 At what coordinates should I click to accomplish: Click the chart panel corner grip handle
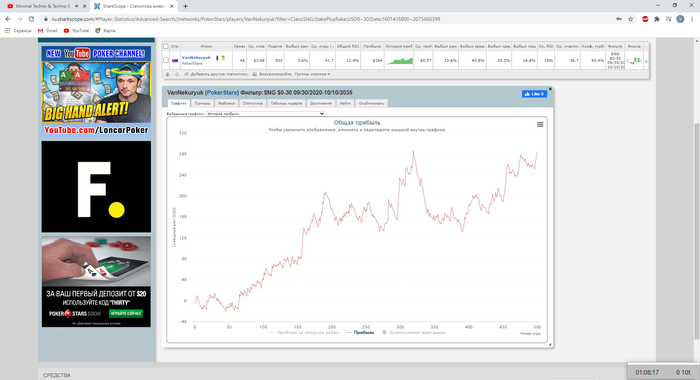pos(550,344)
